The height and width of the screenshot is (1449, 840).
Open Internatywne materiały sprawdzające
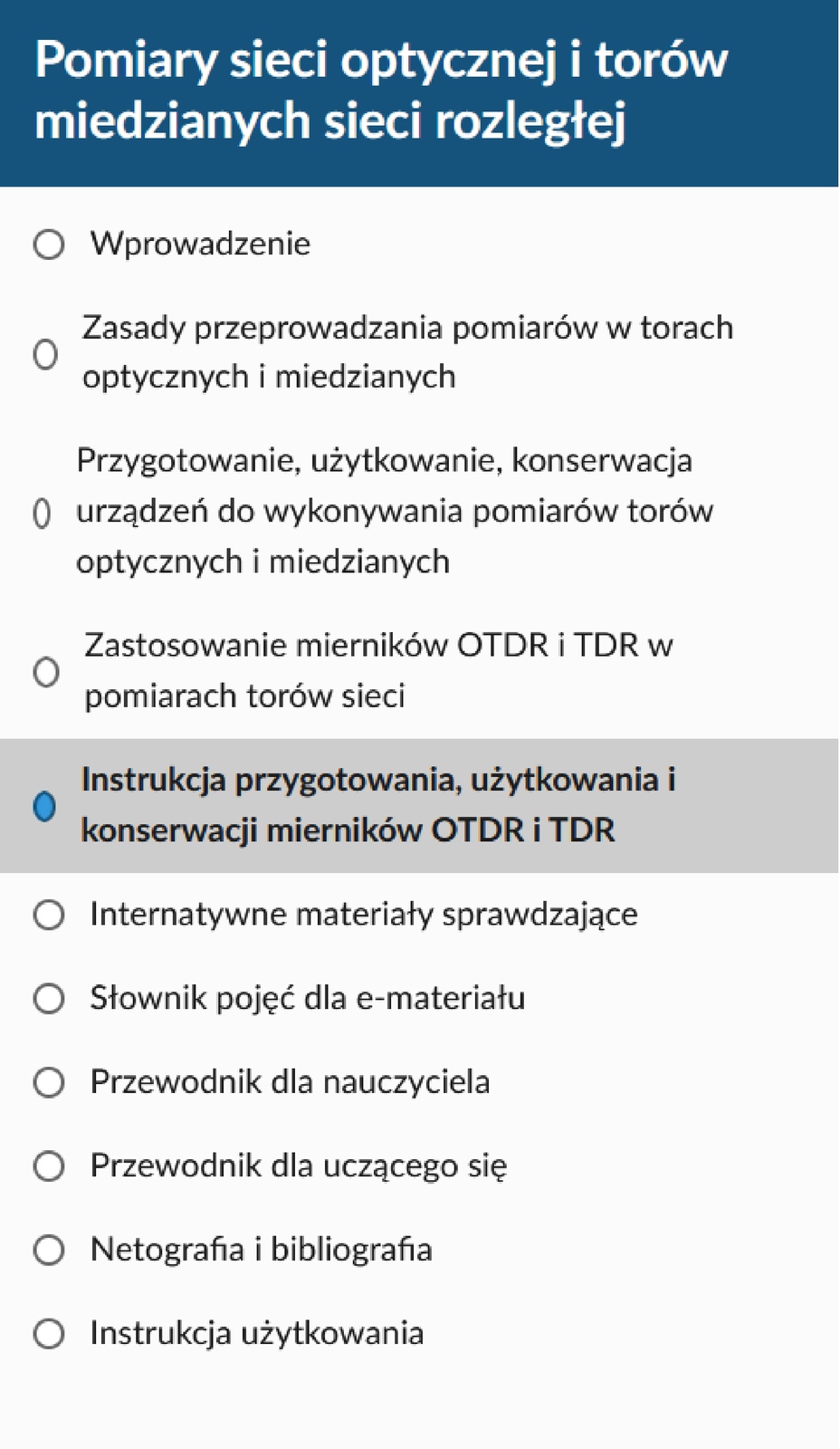[x=364, y=914]
